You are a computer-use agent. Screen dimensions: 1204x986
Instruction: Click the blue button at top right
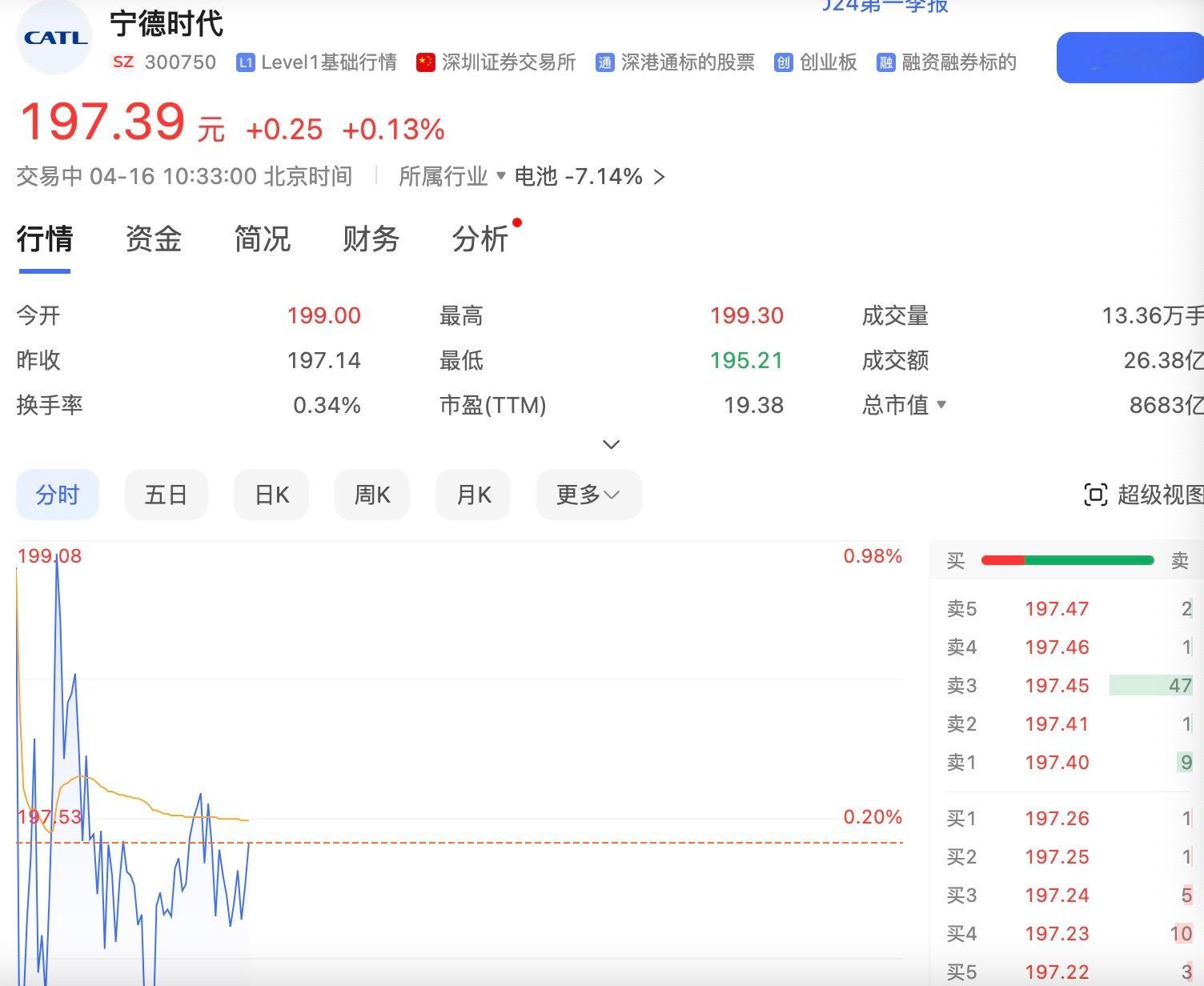point(1130,58)
